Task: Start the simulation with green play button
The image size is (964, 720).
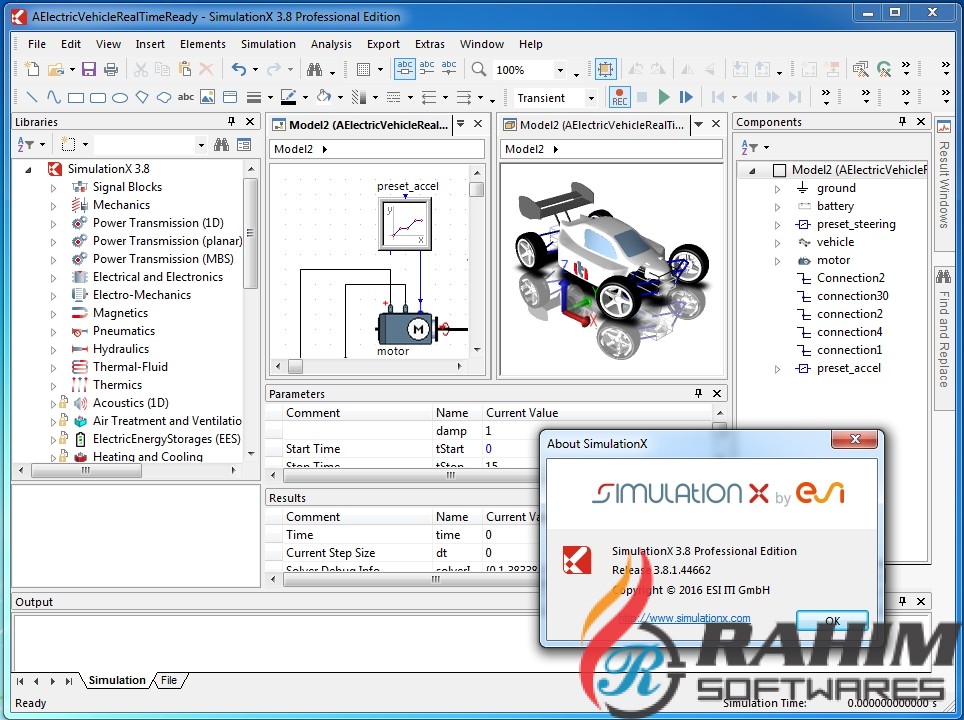Action: point(664,97)
